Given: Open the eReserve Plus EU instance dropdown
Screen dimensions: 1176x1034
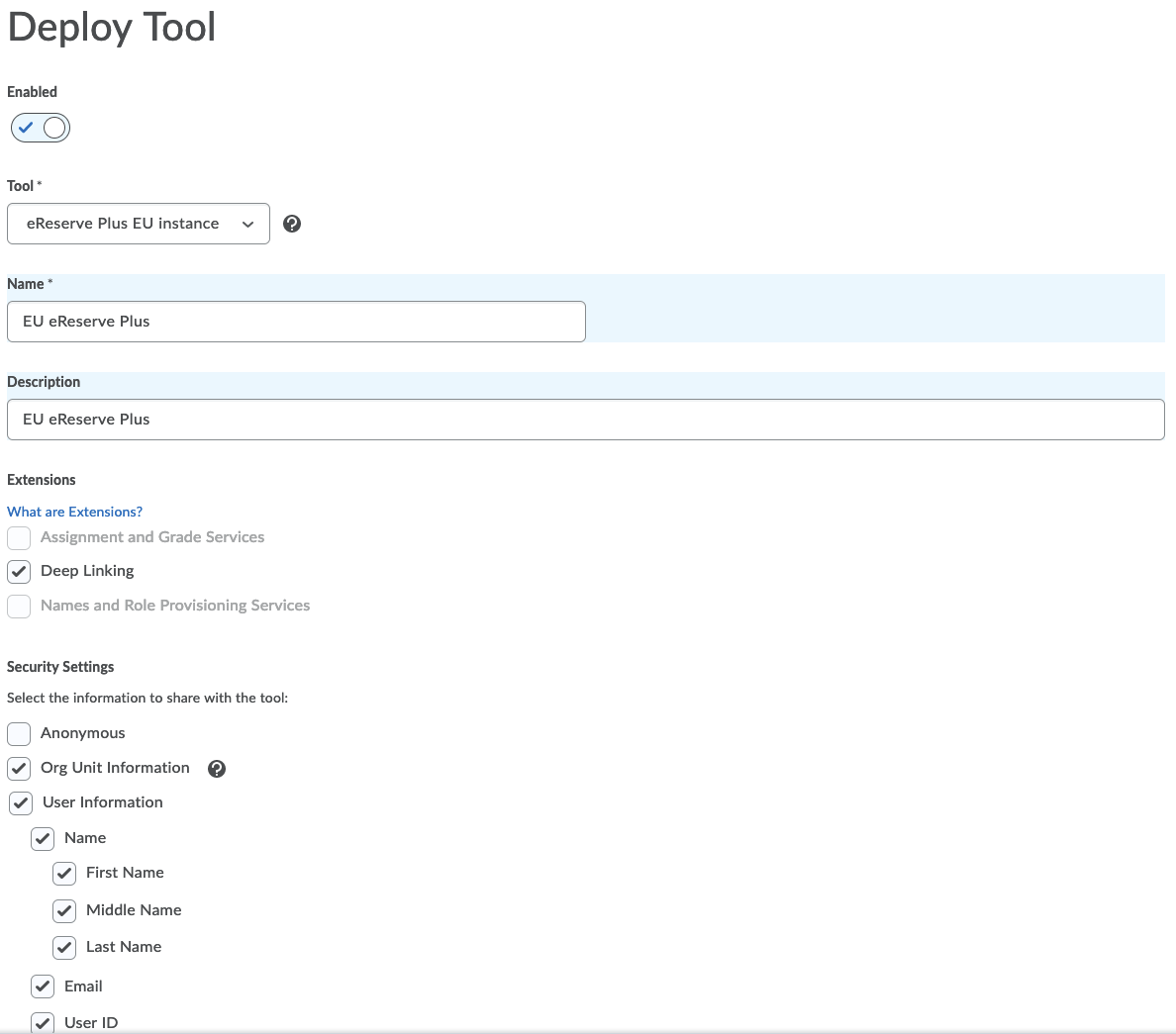Looking at the screenshot, I should pos(138,224).
